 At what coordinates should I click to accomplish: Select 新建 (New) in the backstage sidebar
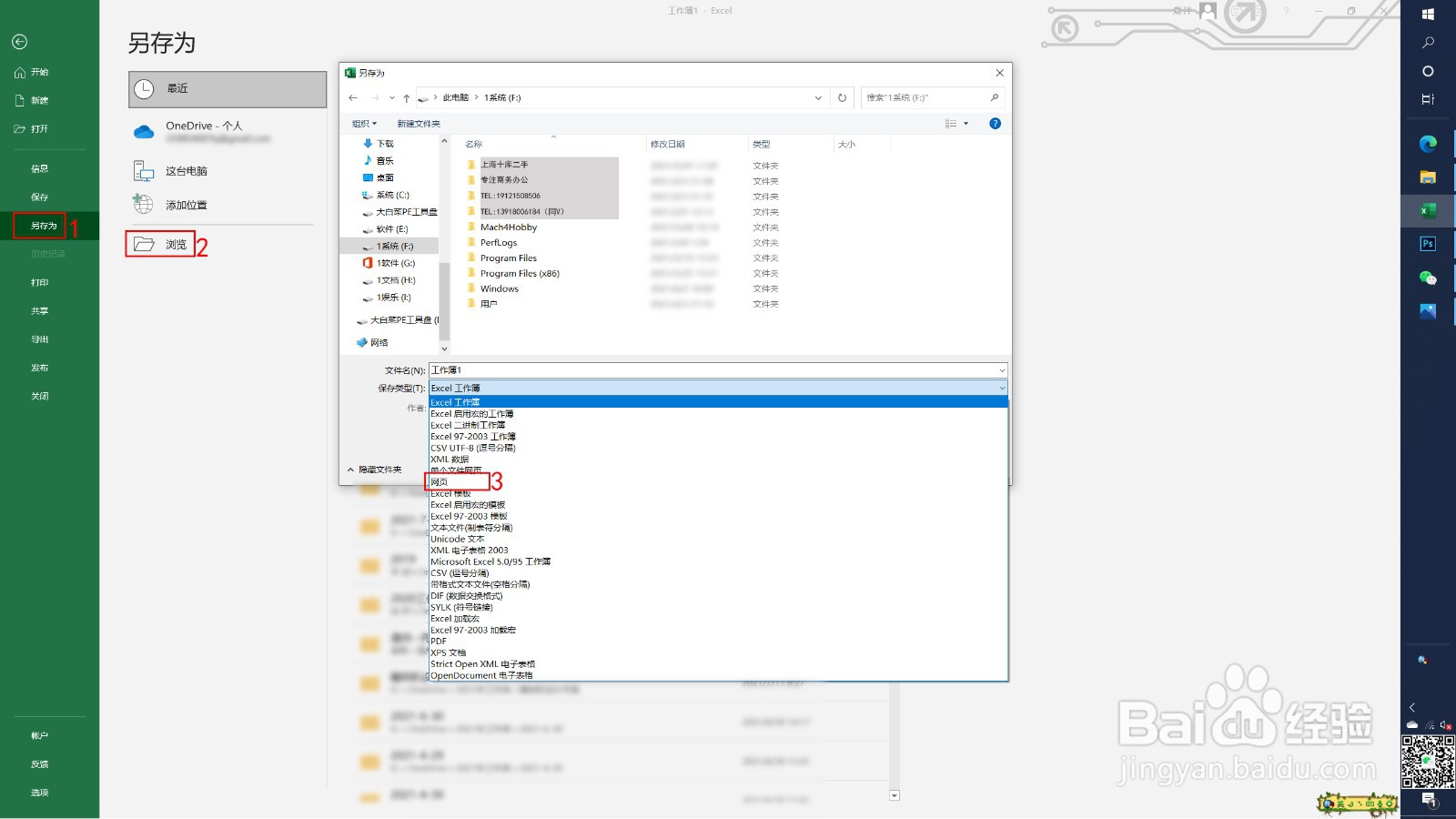click(32, 100)
